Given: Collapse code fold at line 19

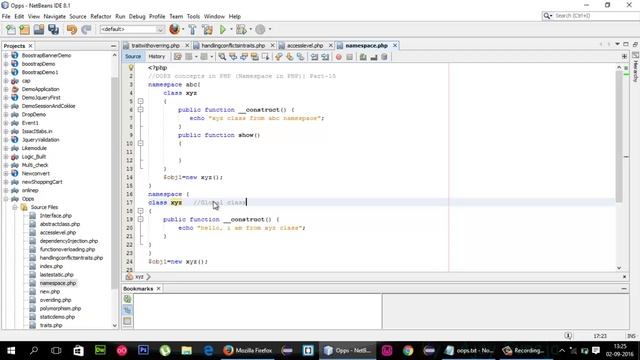Looking at the screenshot, I should [140, 219].
